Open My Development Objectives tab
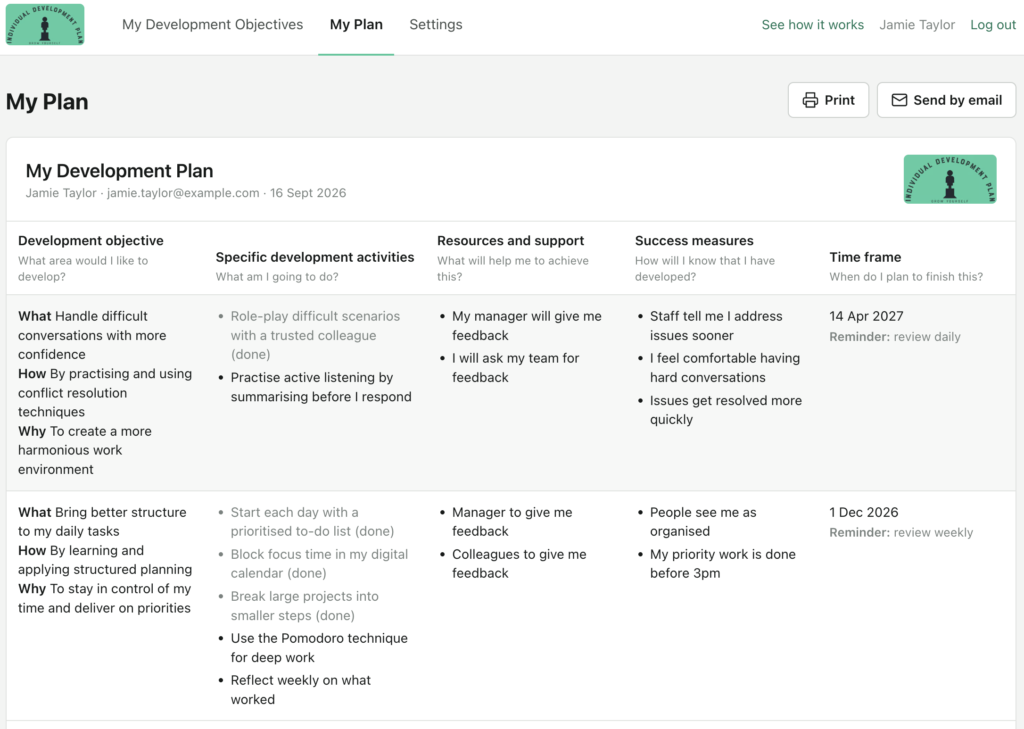Screen dimensions: 1024x729 (x=212, y=25)
